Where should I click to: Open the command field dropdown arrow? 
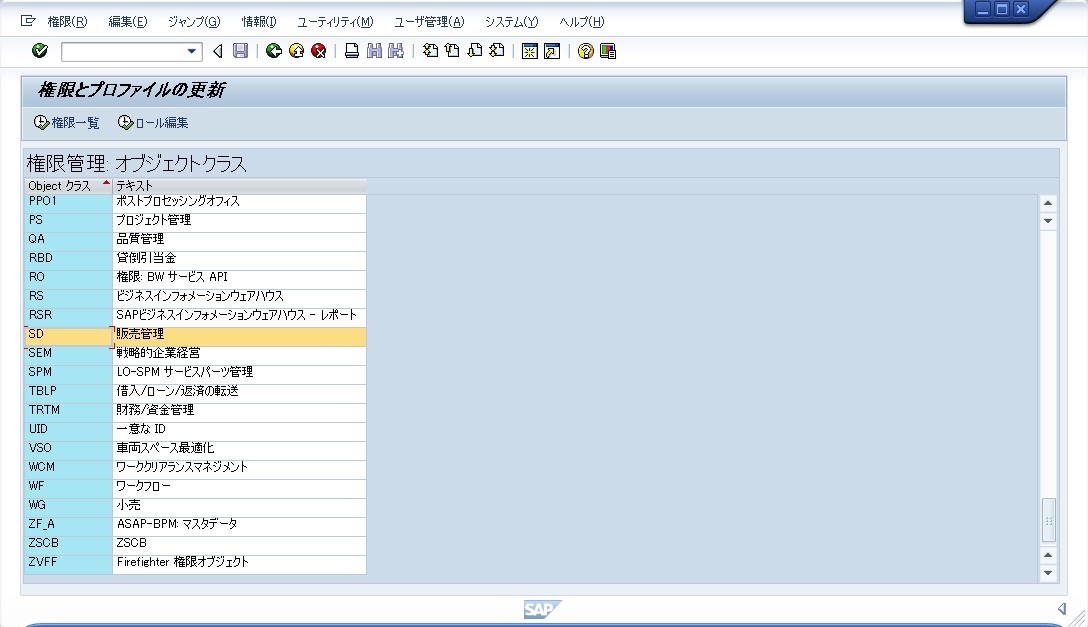pyautogui.click(x=193, y=51)
